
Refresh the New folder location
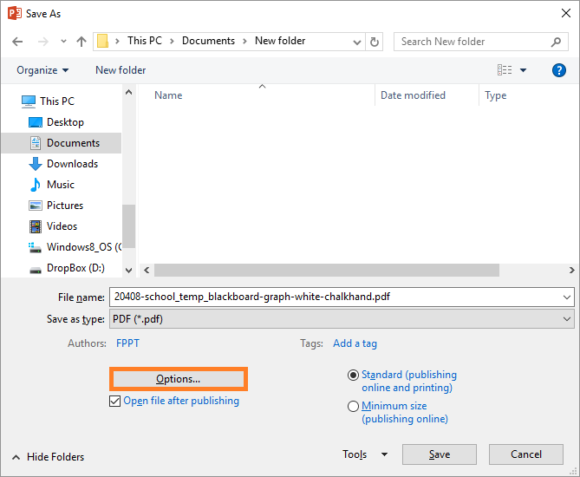click(374, 42)
